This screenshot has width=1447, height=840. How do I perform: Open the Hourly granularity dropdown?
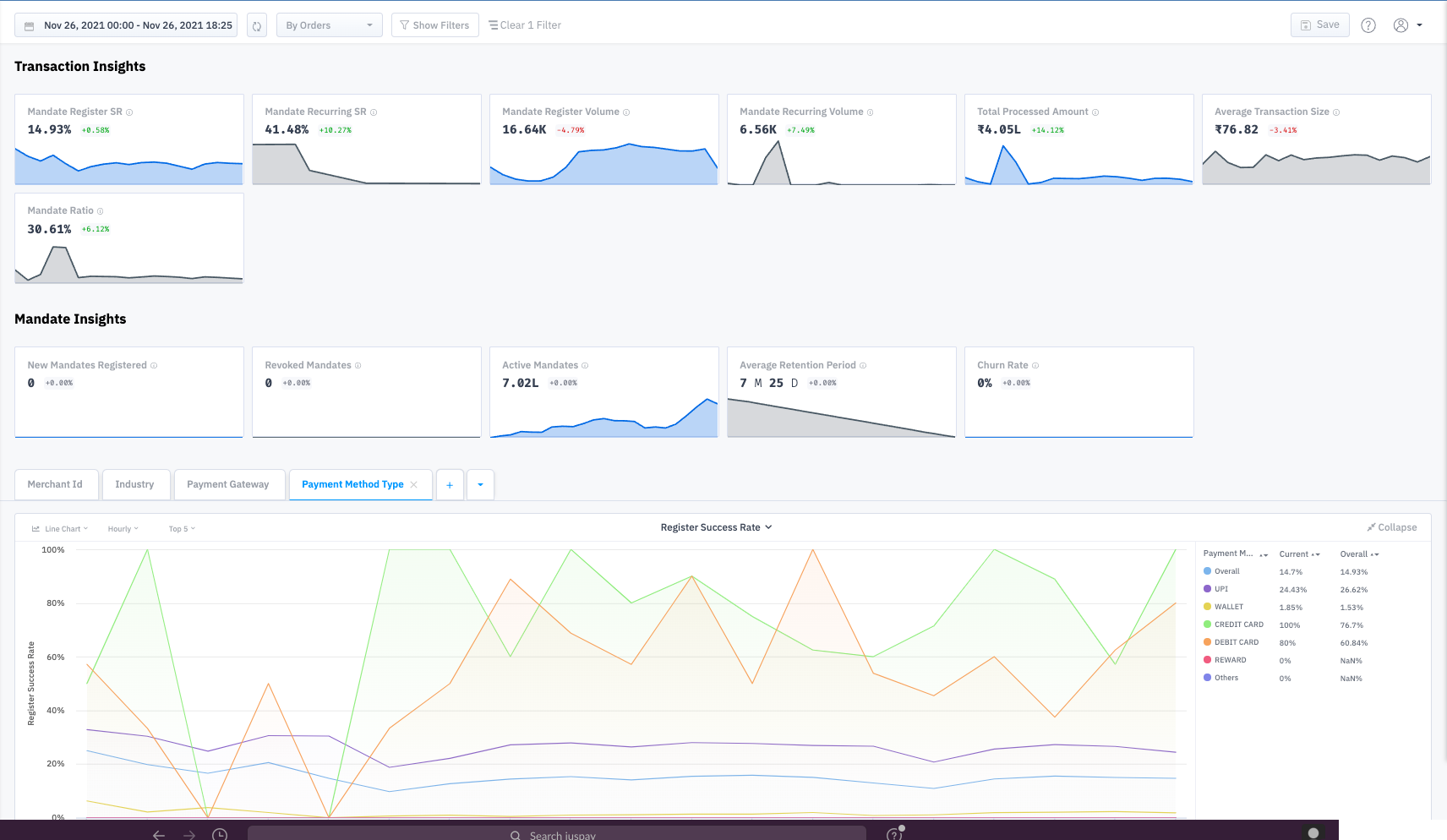(123, 529)
